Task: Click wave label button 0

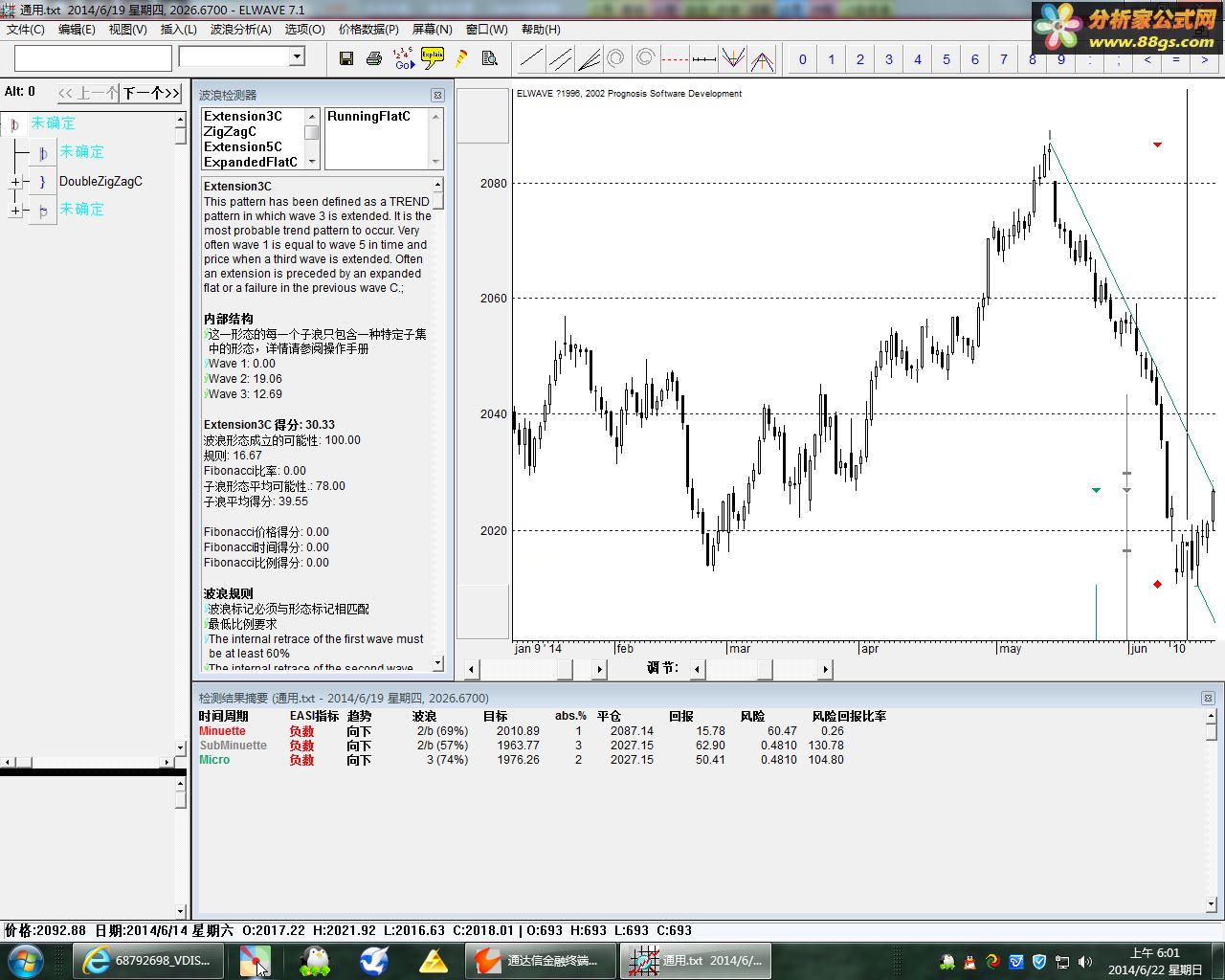Action: (x=803, y=59)
